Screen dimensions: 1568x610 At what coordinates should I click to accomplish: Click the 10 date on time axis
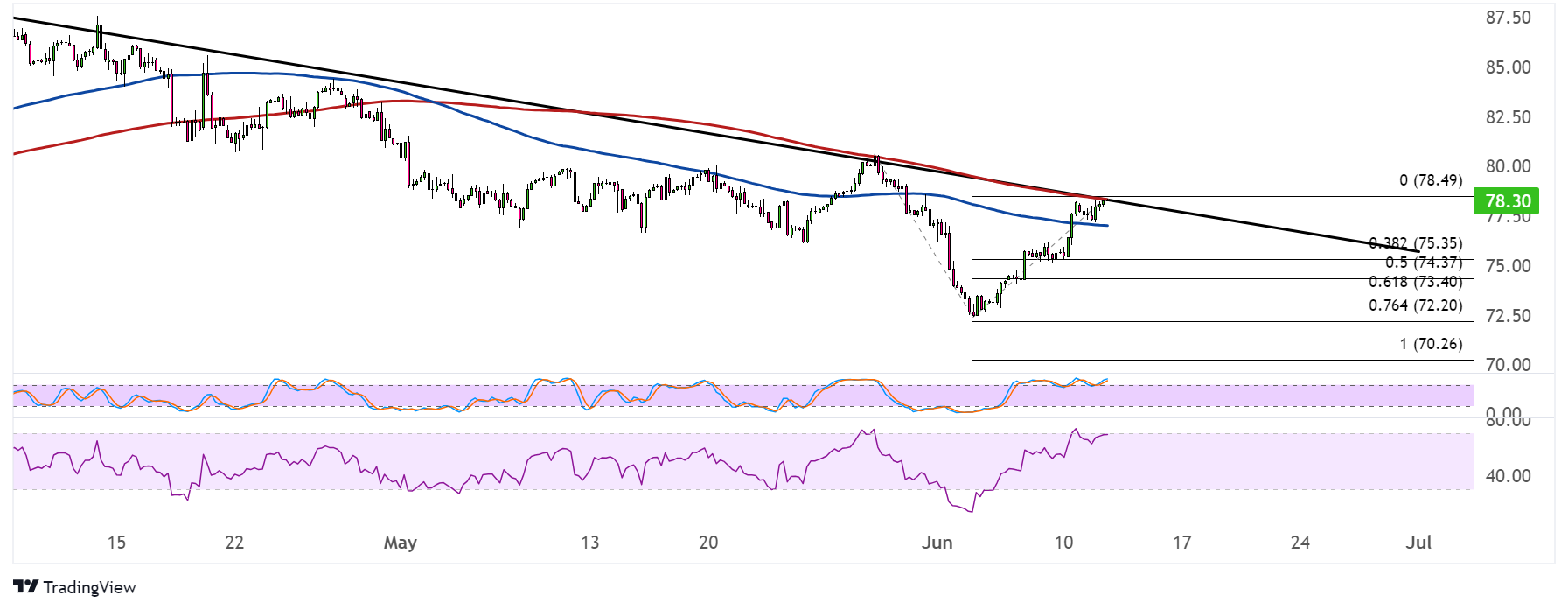coord(1063,543)
